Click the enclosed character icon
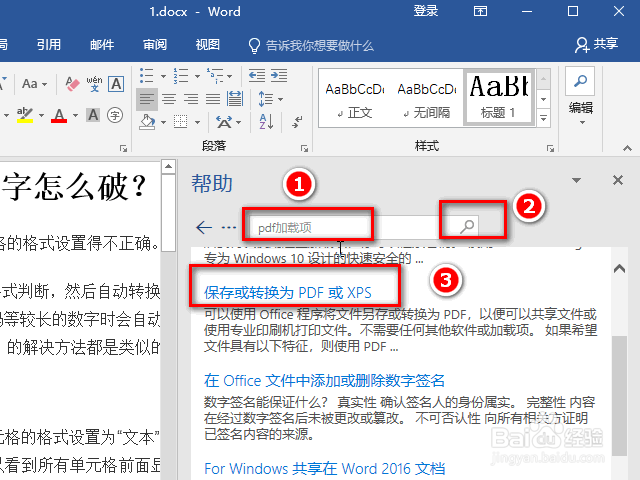Viewport: 640px width, 480px height. (x=115, y=115)
